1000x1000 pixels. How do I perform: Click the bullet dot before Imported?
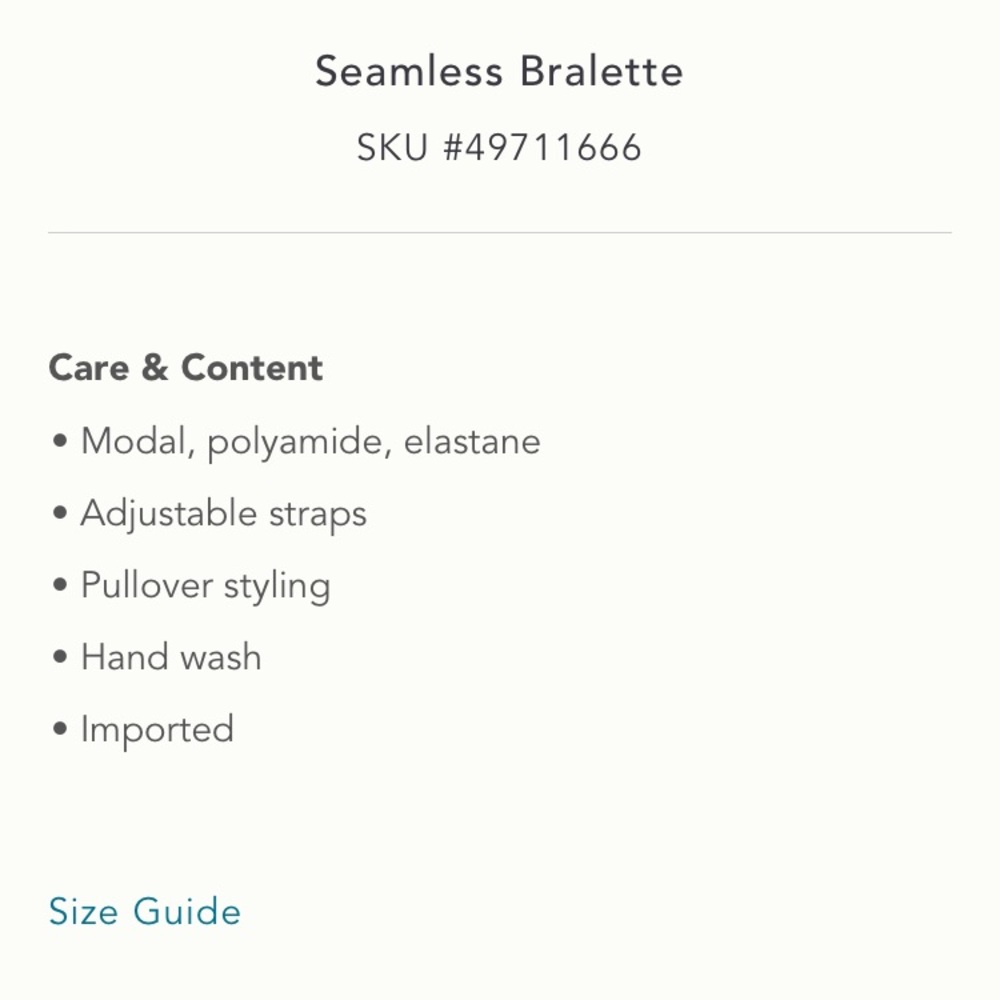[x=61, y=730]
